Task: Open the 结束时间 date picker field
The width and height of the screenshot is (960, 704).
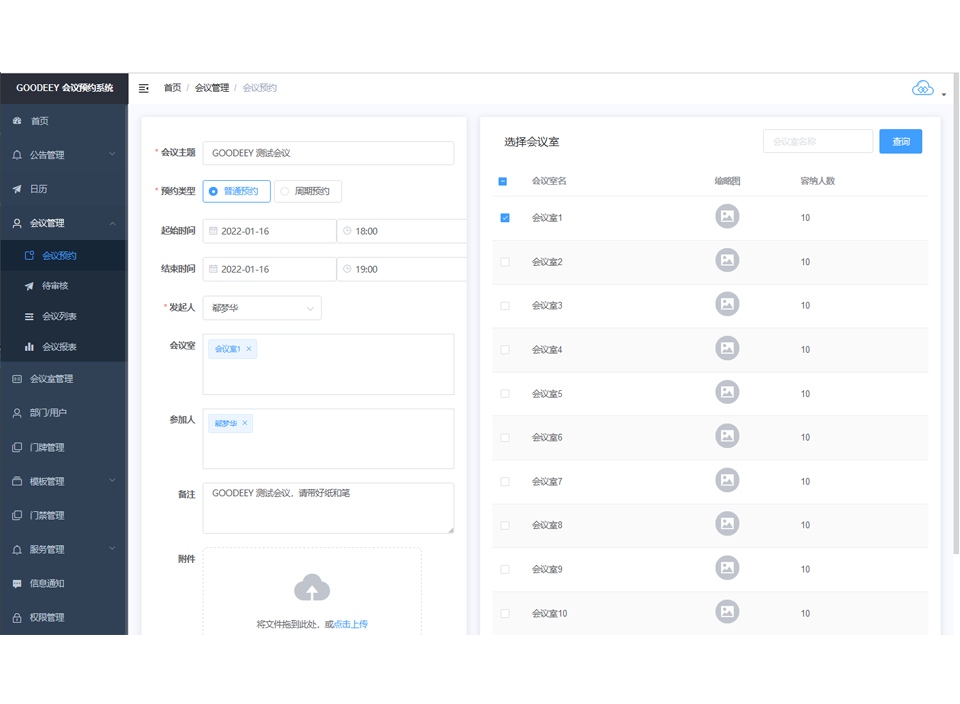Action: pyautogui.click(x=269, y=269)
